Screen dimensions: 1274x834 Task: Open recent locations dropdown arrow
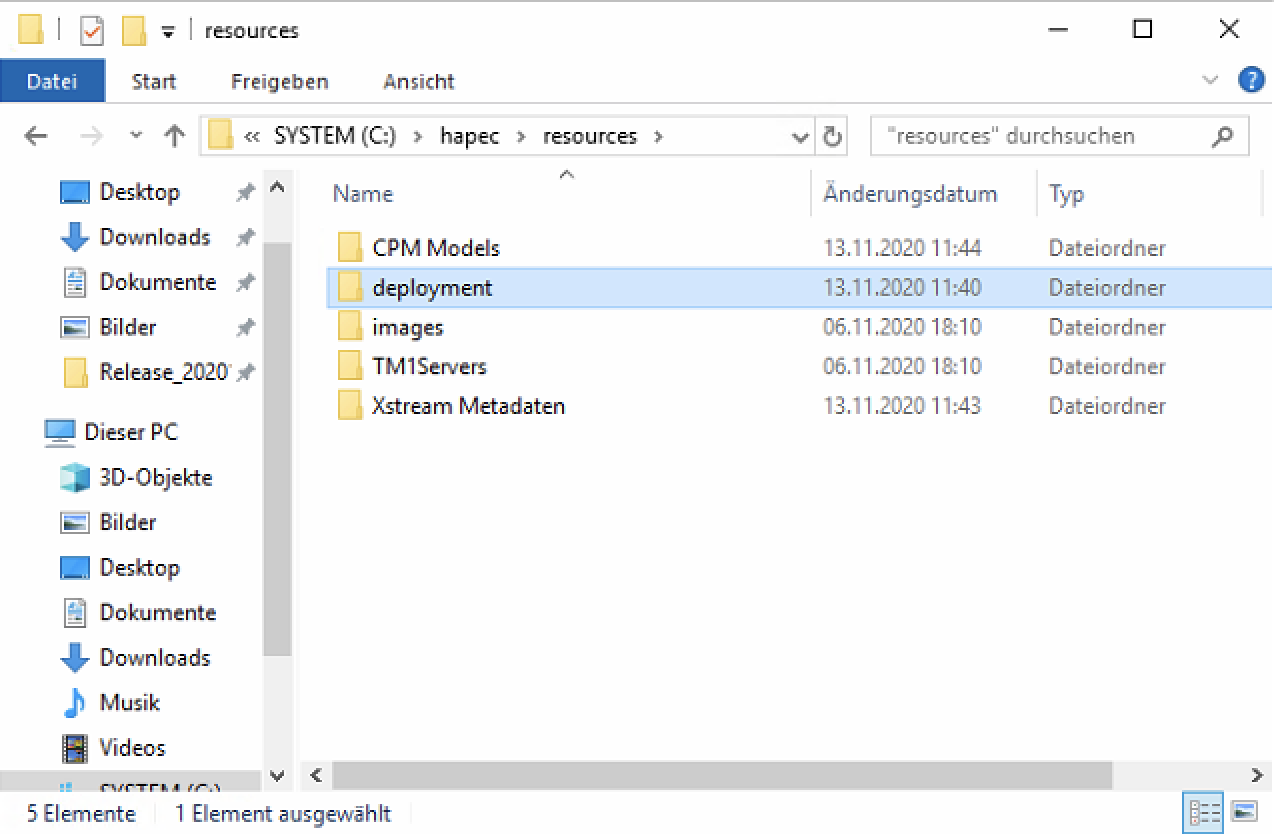tap(137, 137)
